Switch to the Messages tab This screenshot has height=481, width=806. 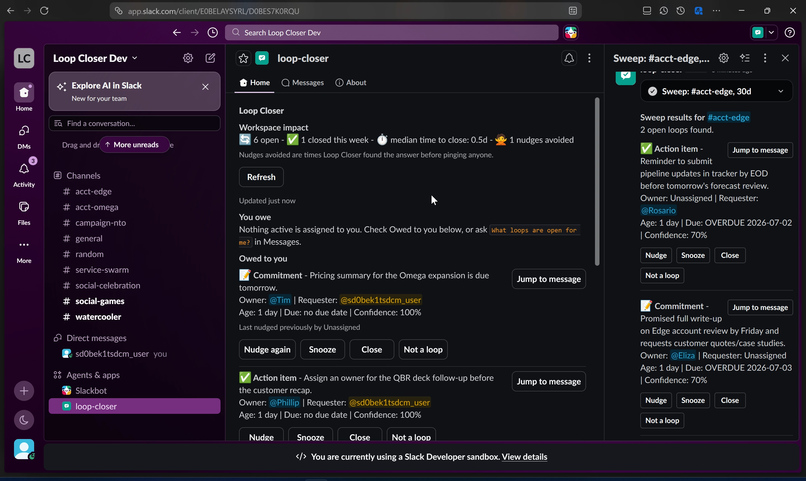[303, 83]
